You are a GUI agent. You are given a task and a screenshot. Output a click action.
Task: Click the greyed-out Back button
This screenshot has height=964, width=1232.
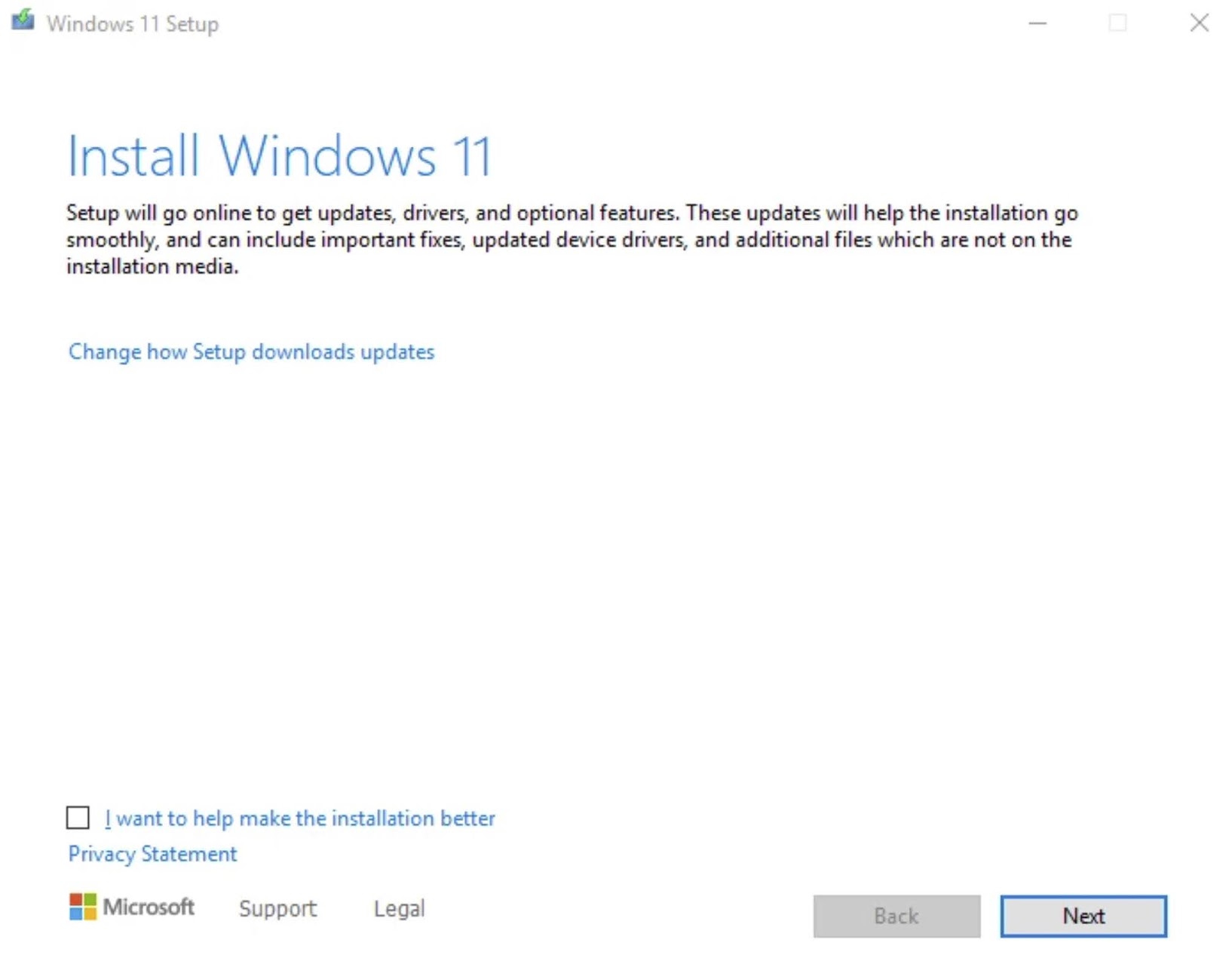coord(896,916)
